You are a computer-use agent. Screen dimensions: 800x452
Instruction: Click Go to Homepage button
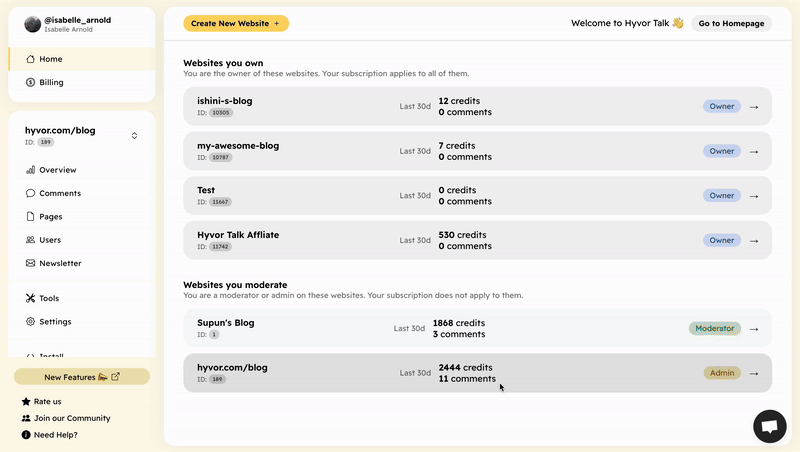(731, 23)
